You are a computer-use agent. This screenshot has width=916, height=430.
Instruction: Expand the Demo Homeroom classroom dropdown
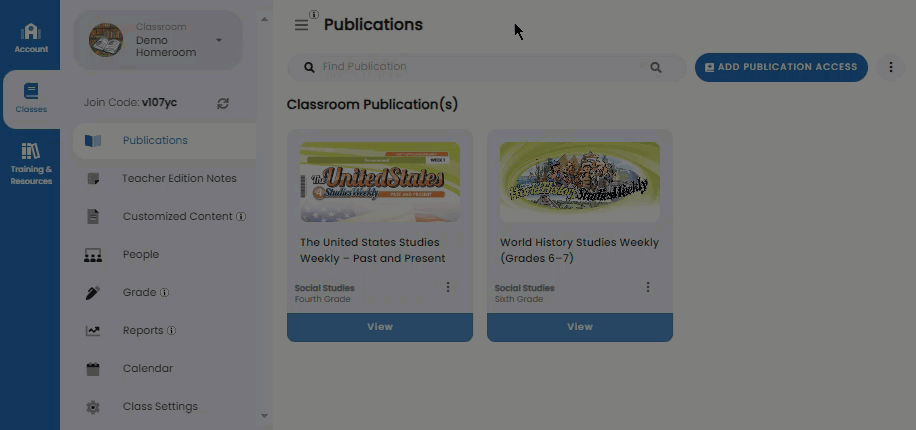[x=218, y=40]
